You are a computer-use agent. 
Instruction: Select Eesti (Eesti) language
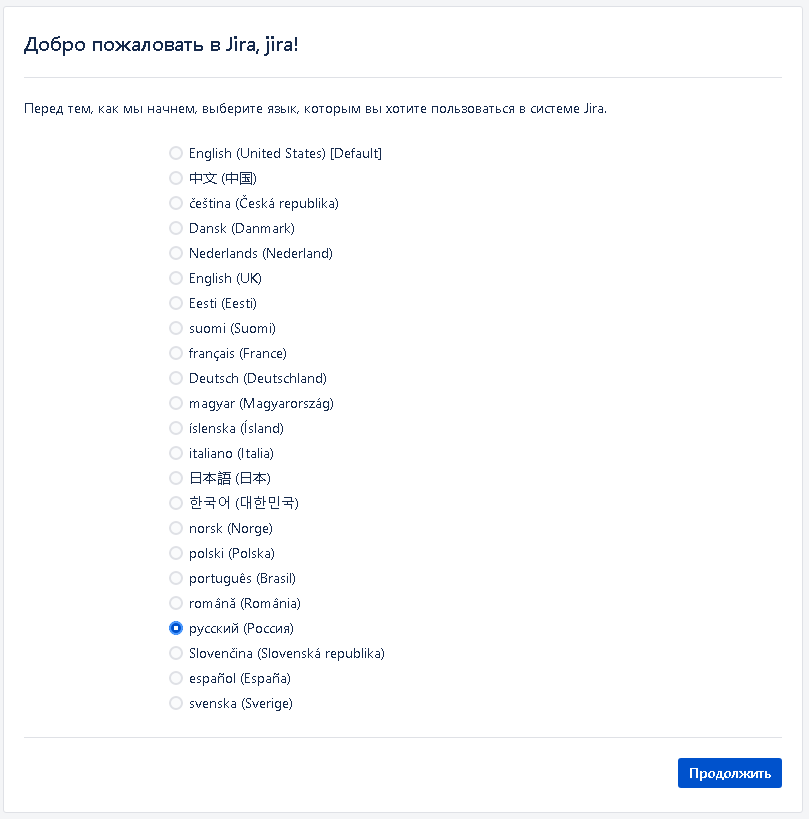[x=176, y=303]
